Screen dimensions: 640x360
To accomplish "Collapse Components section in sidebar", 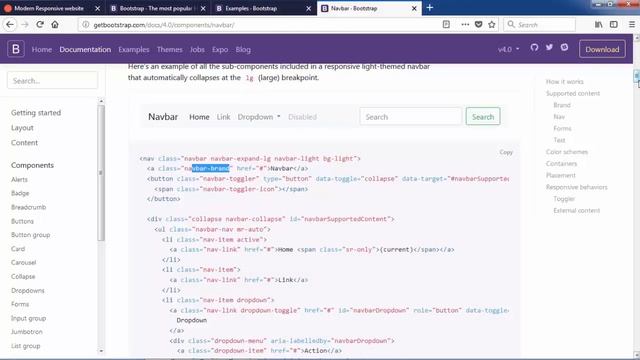I will click(x=32, y=165).
